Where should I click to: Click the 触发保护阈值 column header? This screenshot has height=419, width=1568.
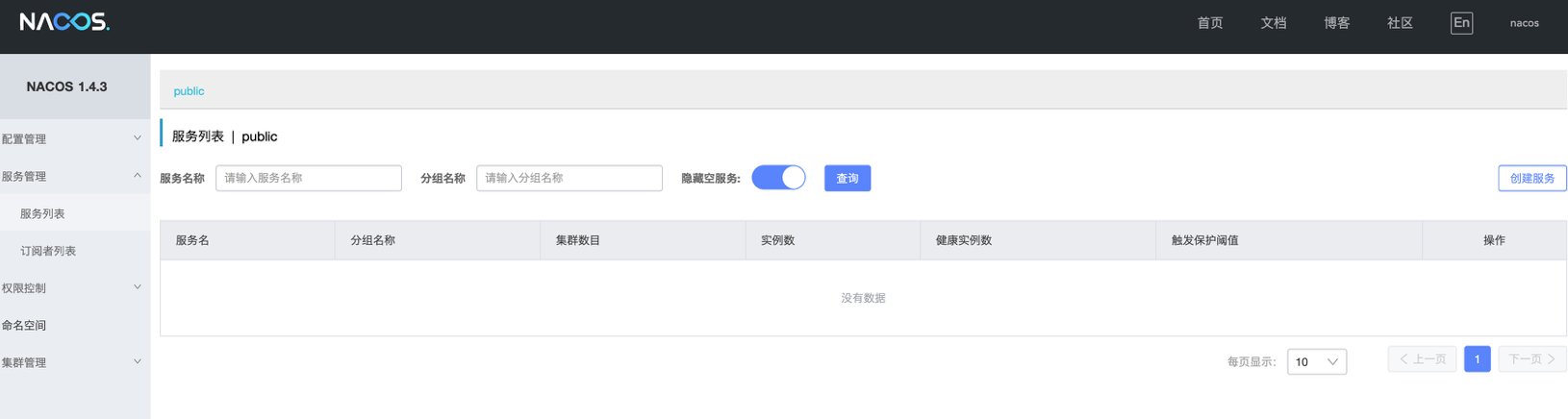point(1289,240)
